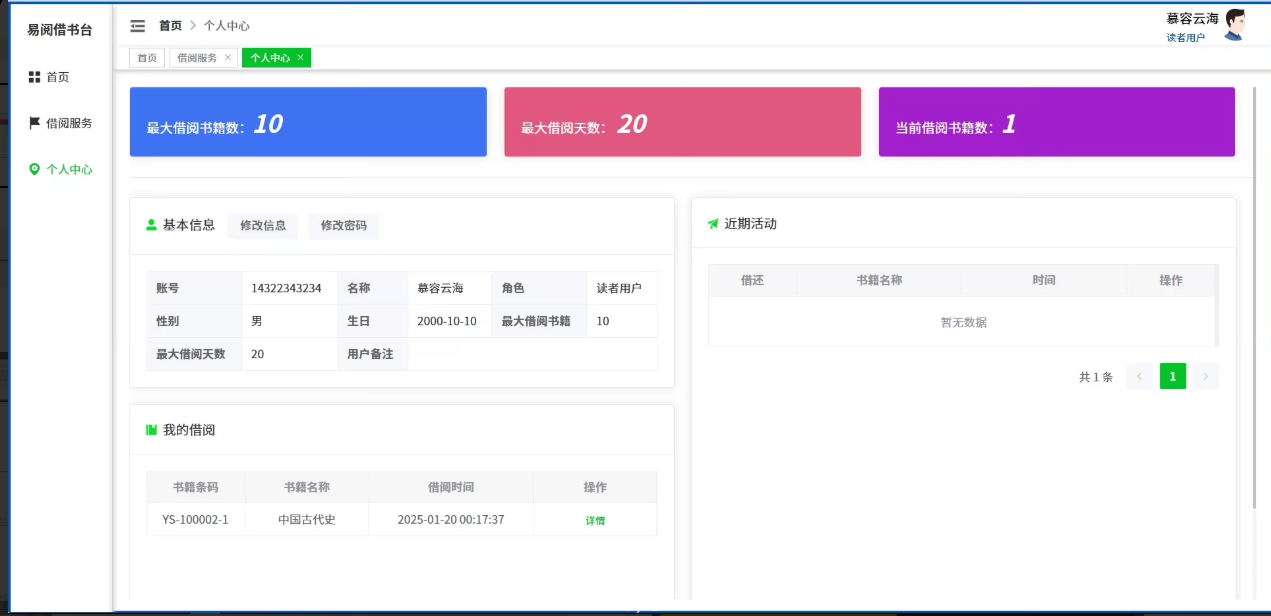Click the 时间 column header in 近期活动
1271x616 pixels.
[1044, 280]
